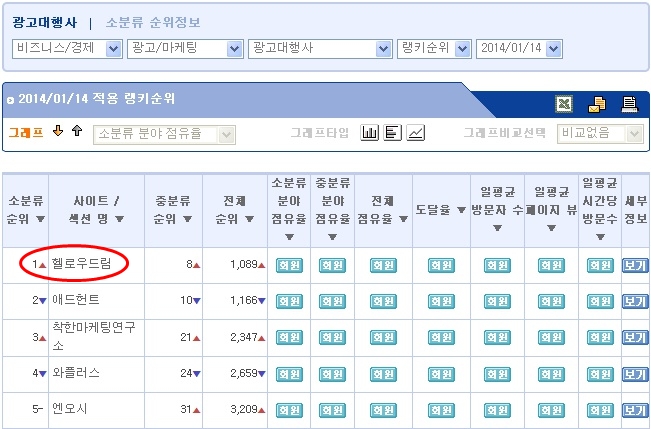651x429 pixels.
Task: Click the print icon in header bar
Action: click(629, 103)
